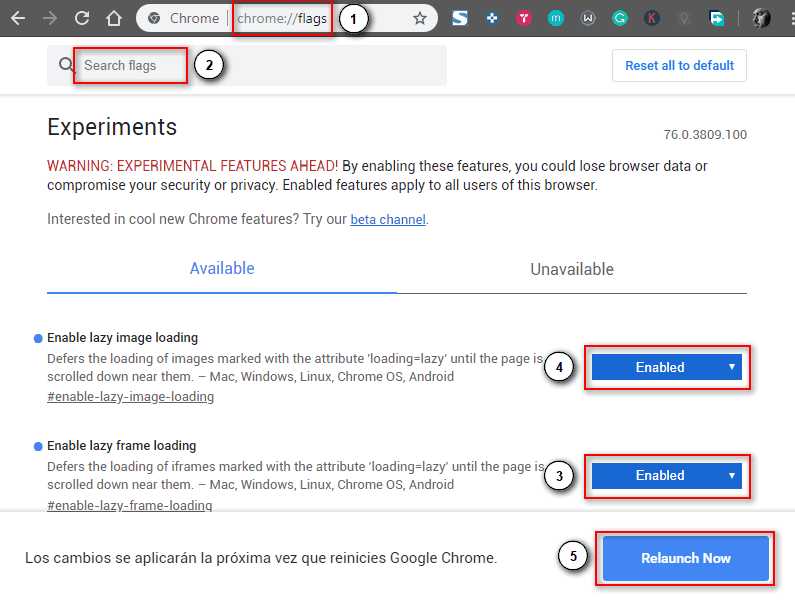The width and height of the screenshot is (795, 601).
Task: Switch to the Available tab
Action: point(222,269)
